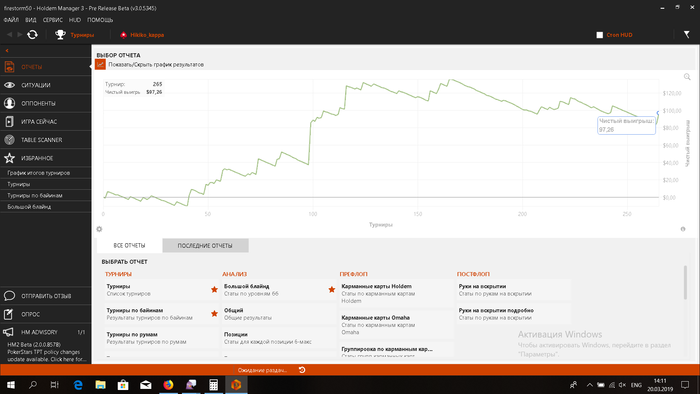Go forward with the right arrow

pos(20,34)
